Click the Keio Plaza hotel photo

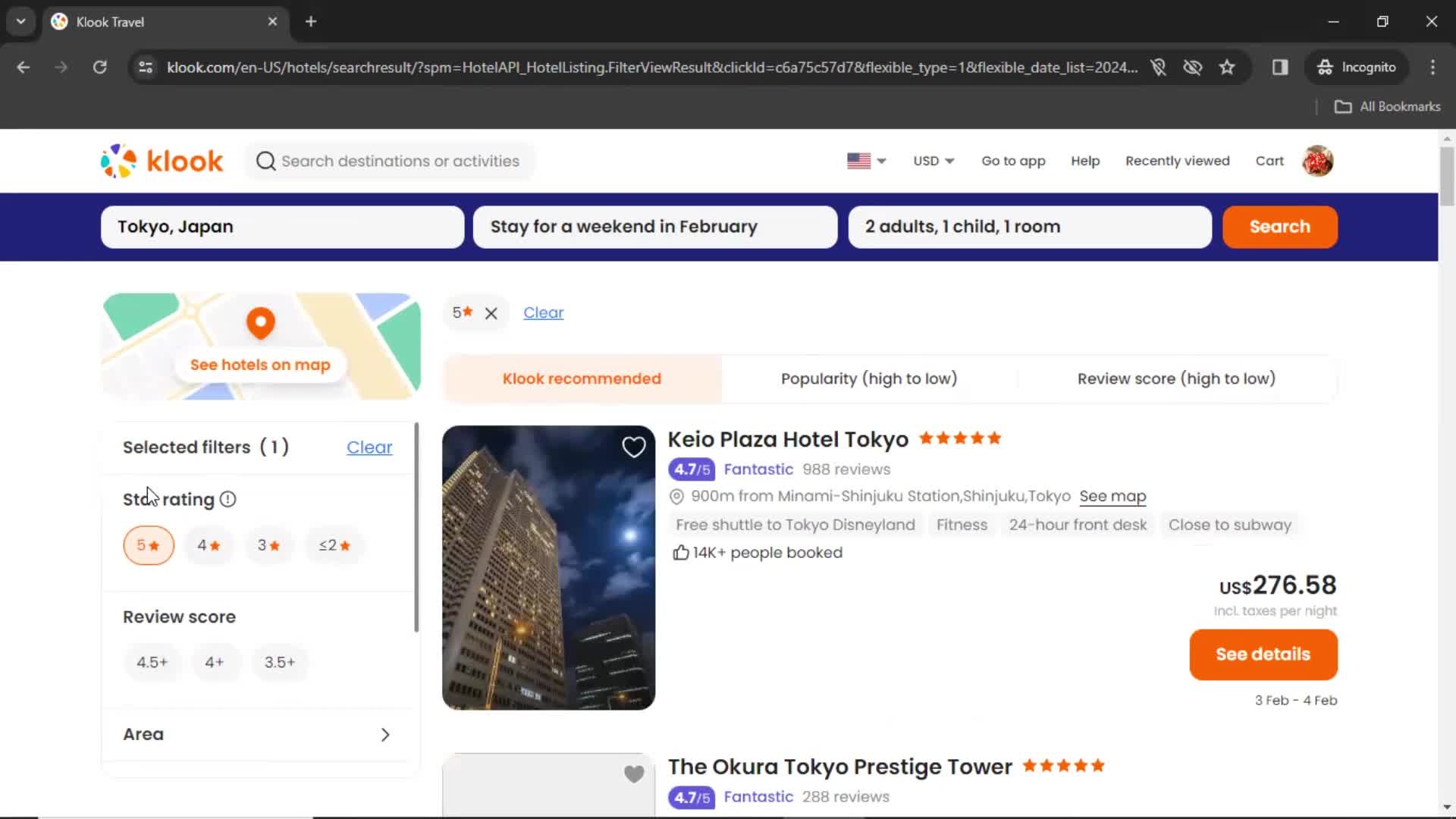pyautogui.click(x=548, y=567)
